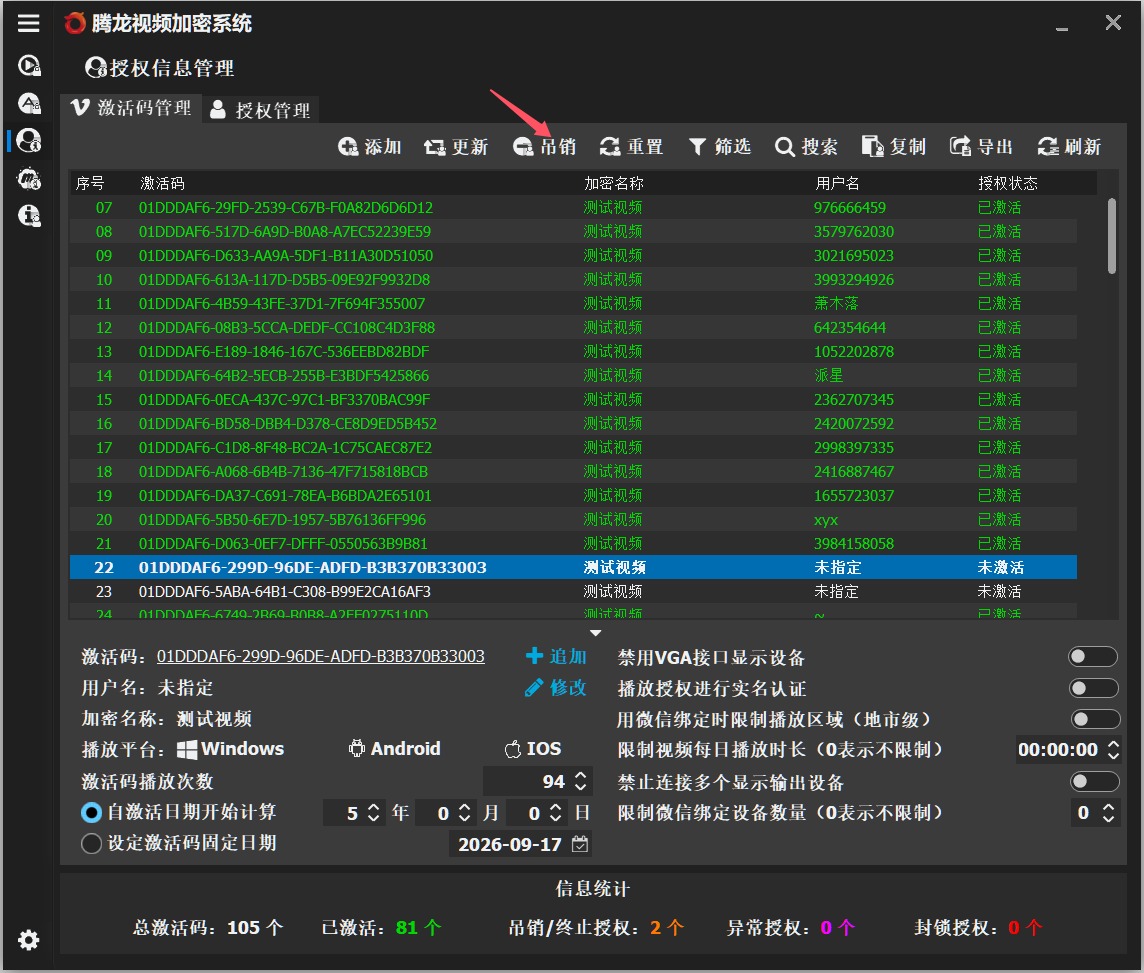Select row 09 code 01DDDAF6-D633-AA9A-5DF1-B11A30D51050
This screenshot has width=1144, height=973.
click(x=573, y=255)
